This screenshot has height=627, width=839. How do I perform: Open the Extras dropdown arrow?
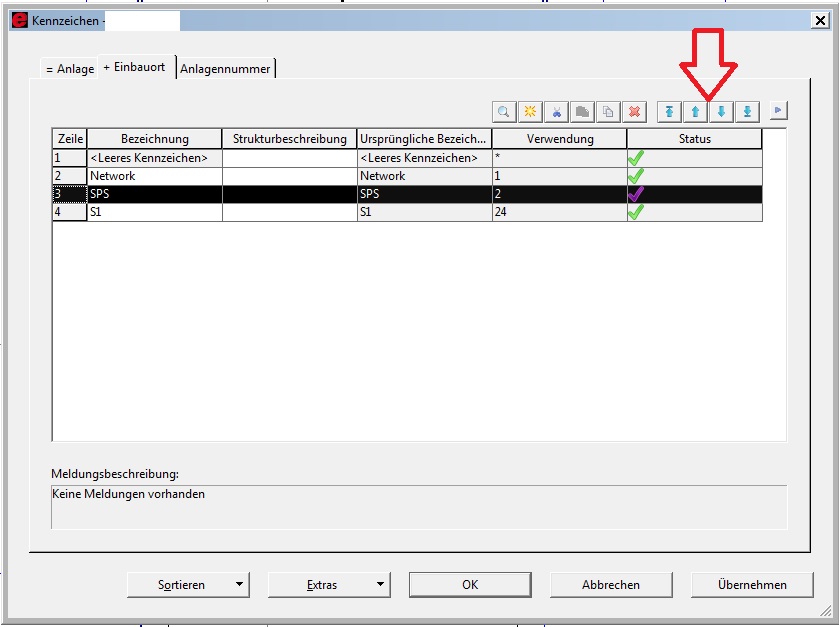click(380, 584)
